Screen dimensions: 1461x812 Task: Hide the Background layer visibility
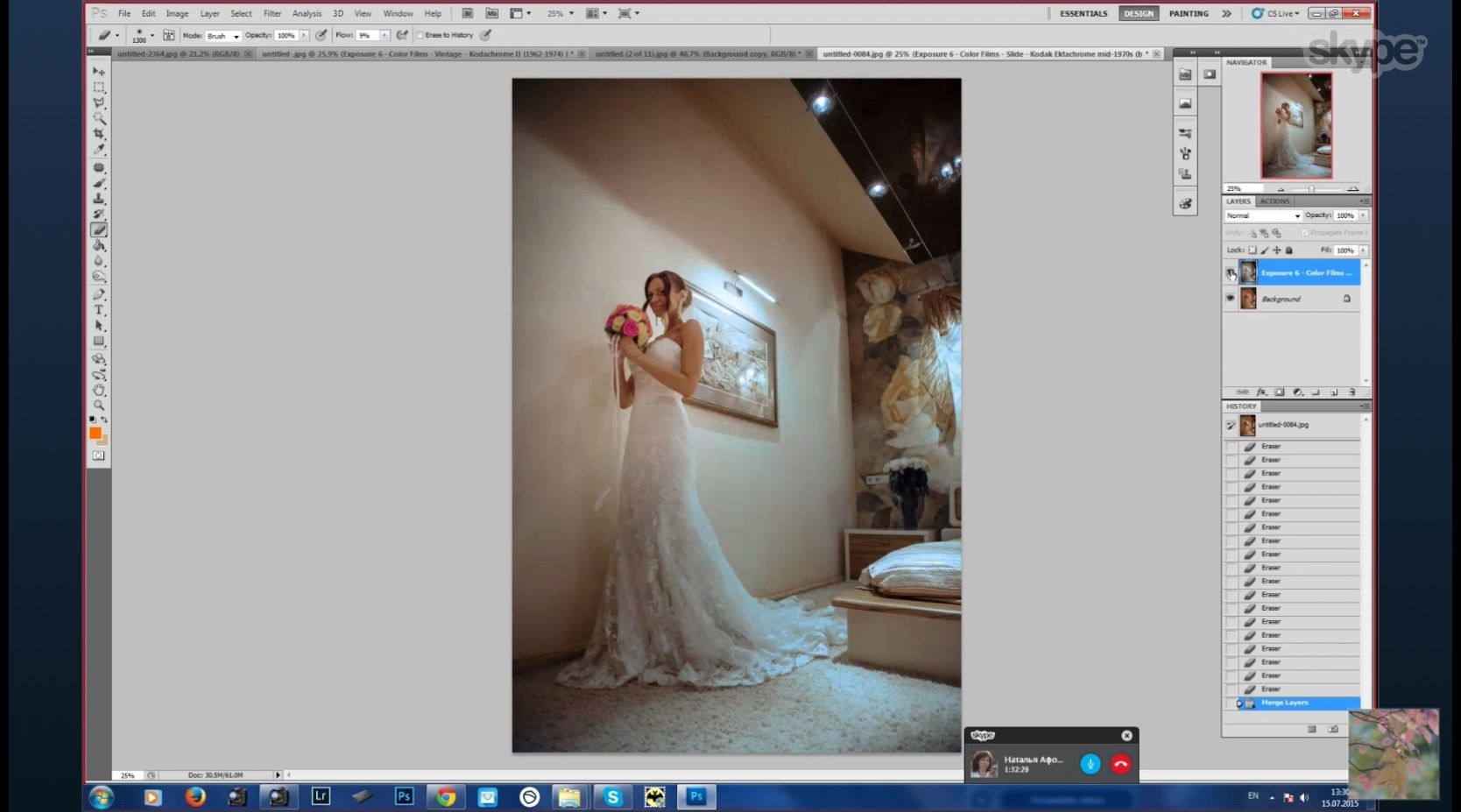(1230, 299)
